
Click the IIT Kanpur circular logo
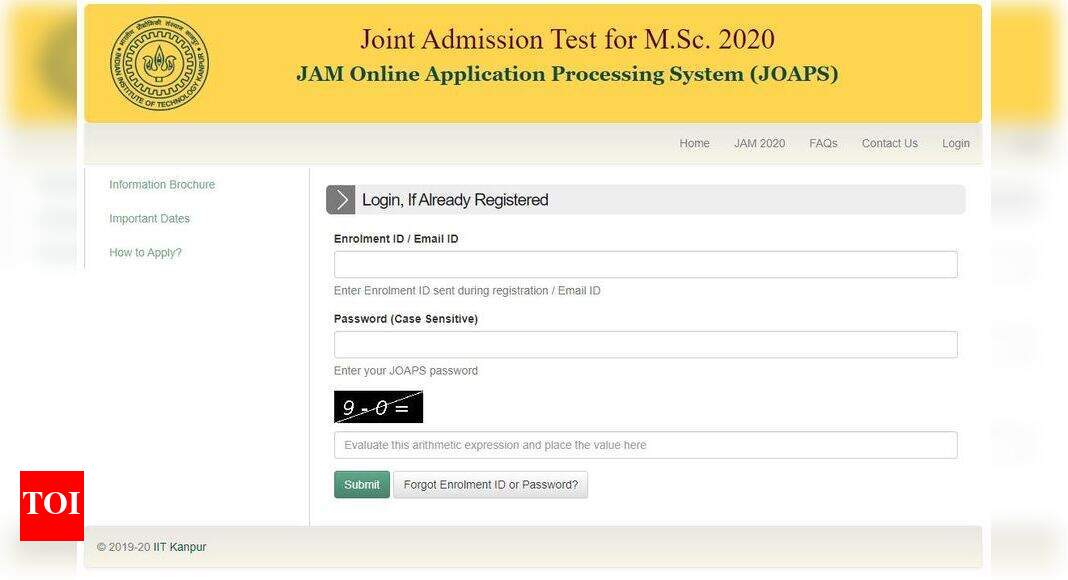[157, 63]
